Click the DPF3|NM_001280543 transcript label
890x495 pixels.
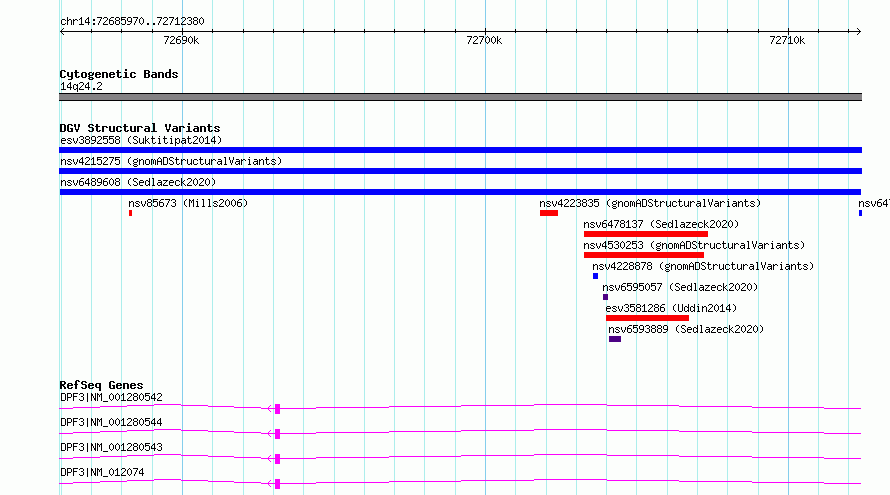111,447
